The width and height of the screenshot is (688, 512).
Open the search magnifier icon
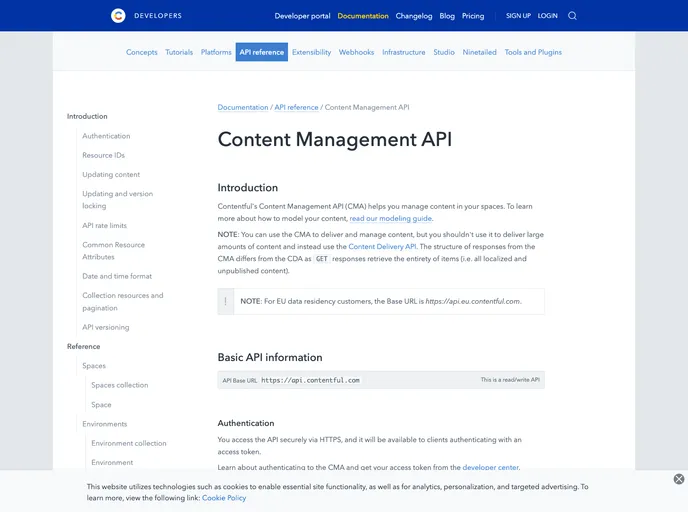pos(572,16)
